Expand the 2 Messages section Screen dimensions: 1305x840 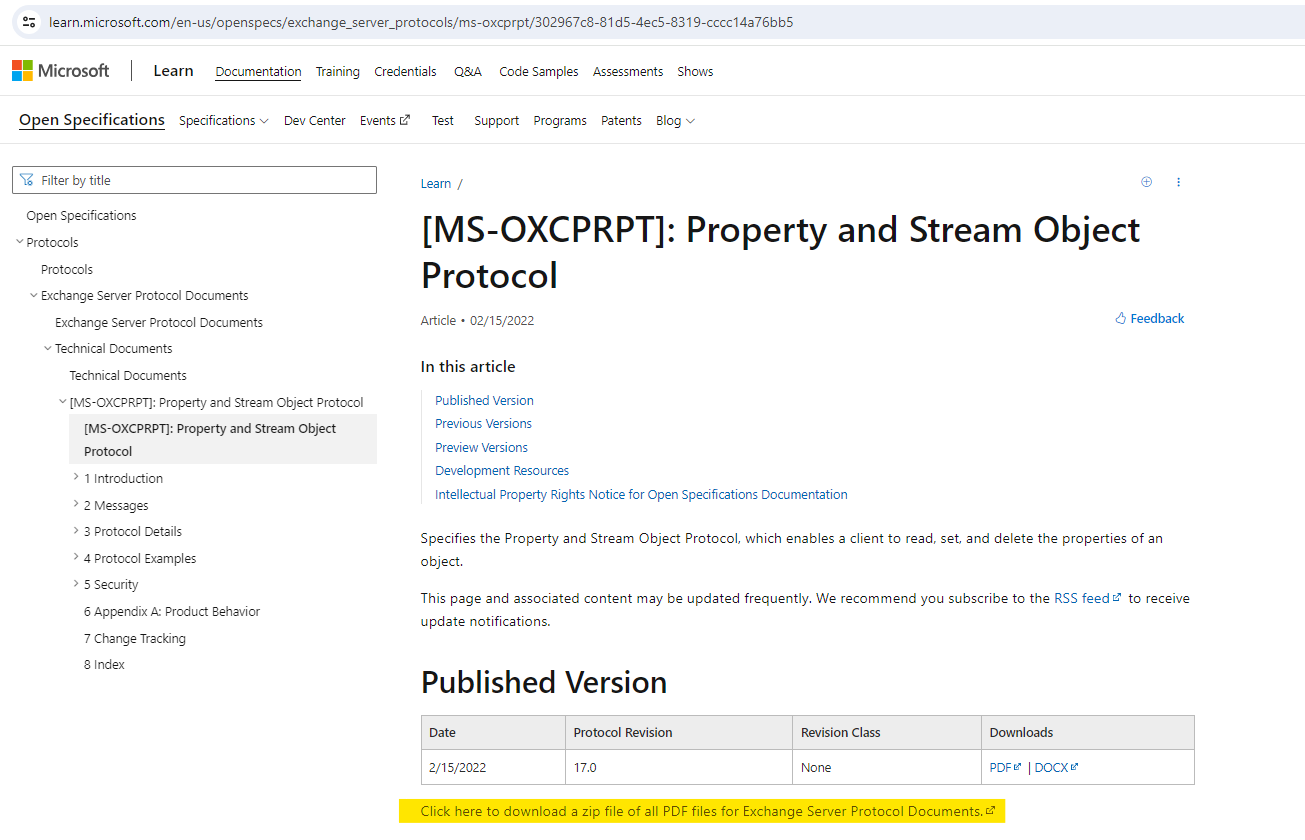(x=76, y=505)
